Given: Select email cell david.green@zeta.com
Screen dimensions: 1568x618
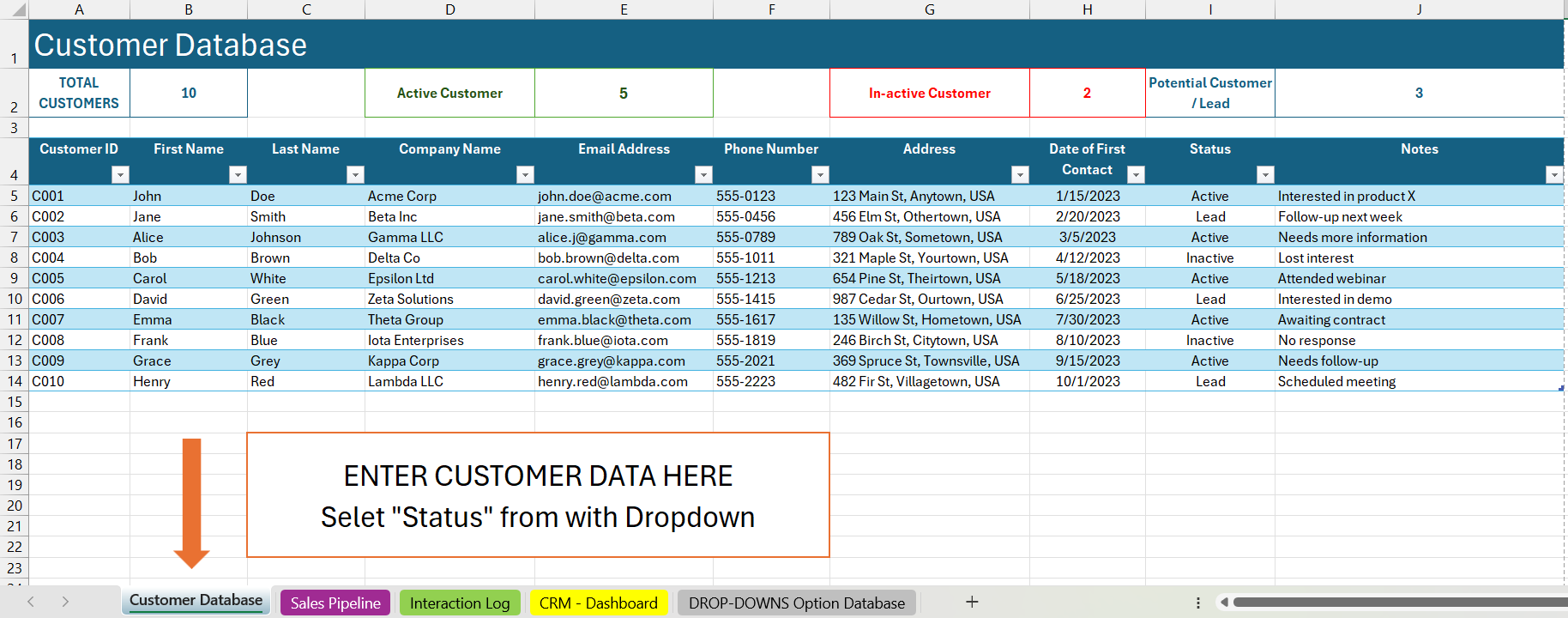Looking at the screenshot, I should coord(624,299).
